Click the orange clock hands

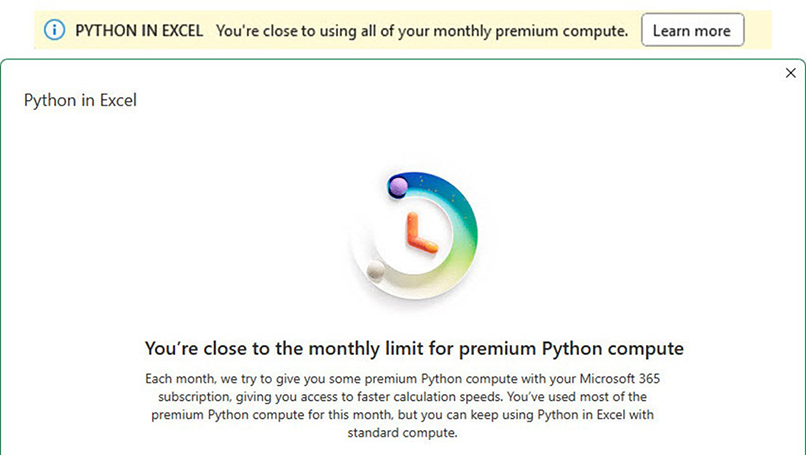click(420, 233)
